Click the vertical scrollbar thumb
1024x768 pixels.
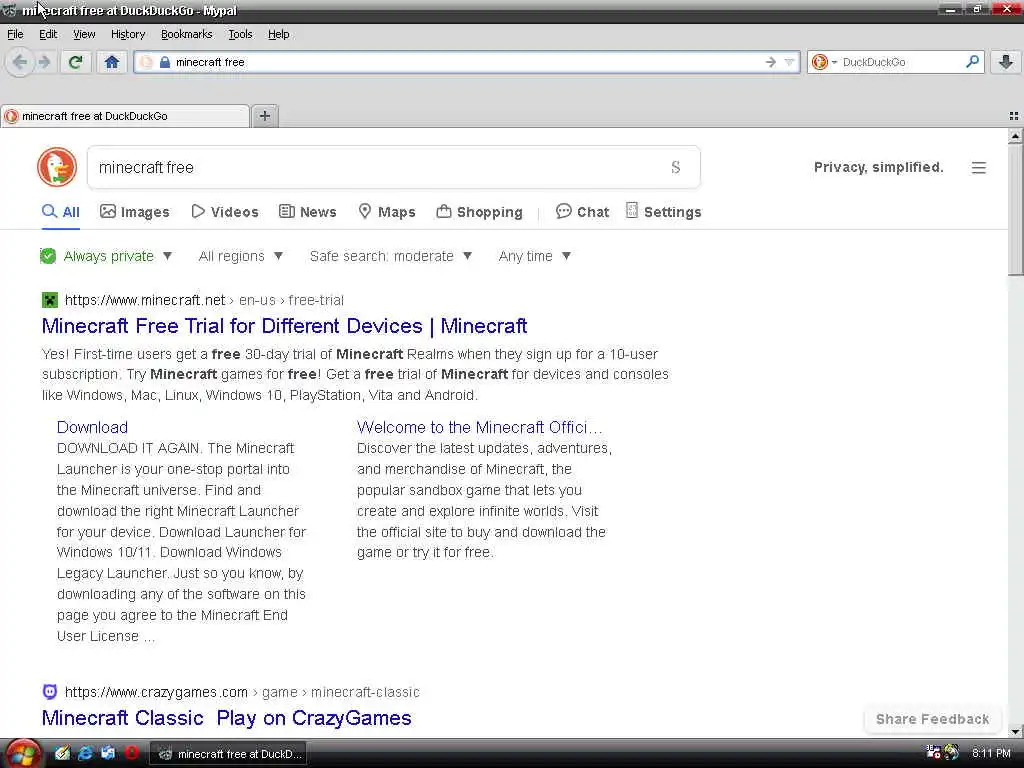coord(1015,210)
